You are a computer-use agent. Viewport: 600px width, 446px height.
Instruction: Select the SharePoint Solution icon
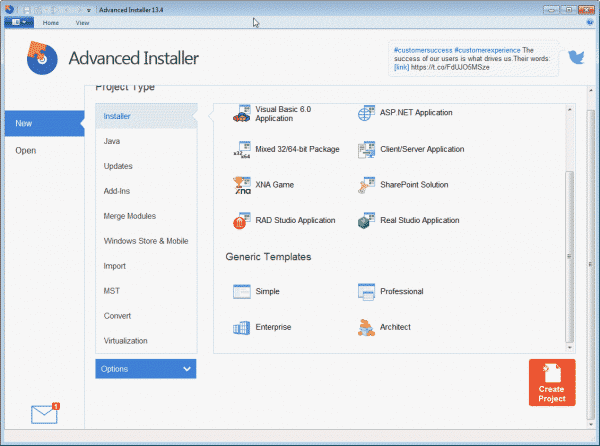(x=365, y=185)
